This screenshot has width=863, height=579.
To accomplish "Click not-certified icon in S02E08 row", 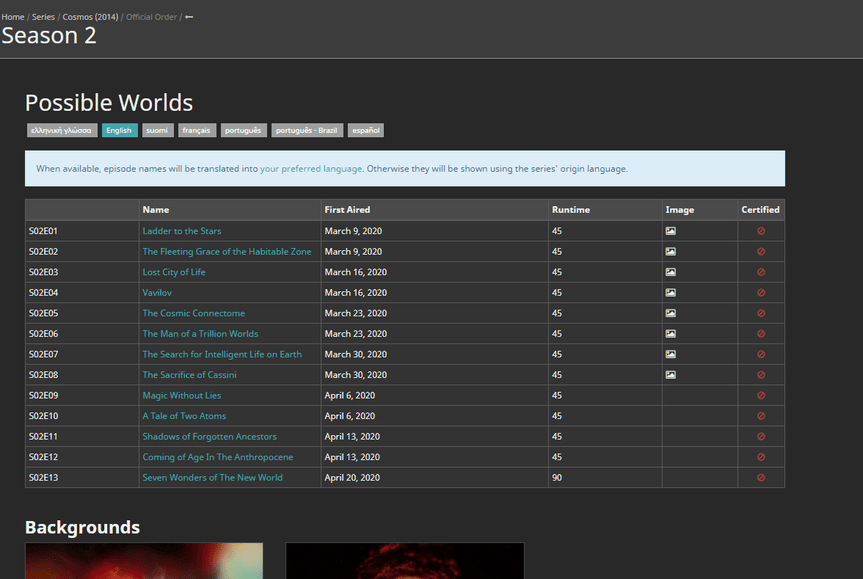I will (x=761, y=375).
